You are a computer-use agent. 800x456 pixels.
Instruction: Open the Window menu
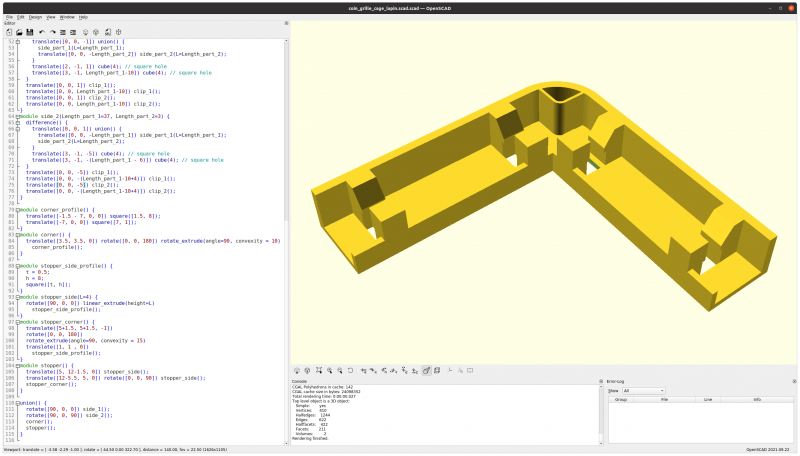point(67,17)
